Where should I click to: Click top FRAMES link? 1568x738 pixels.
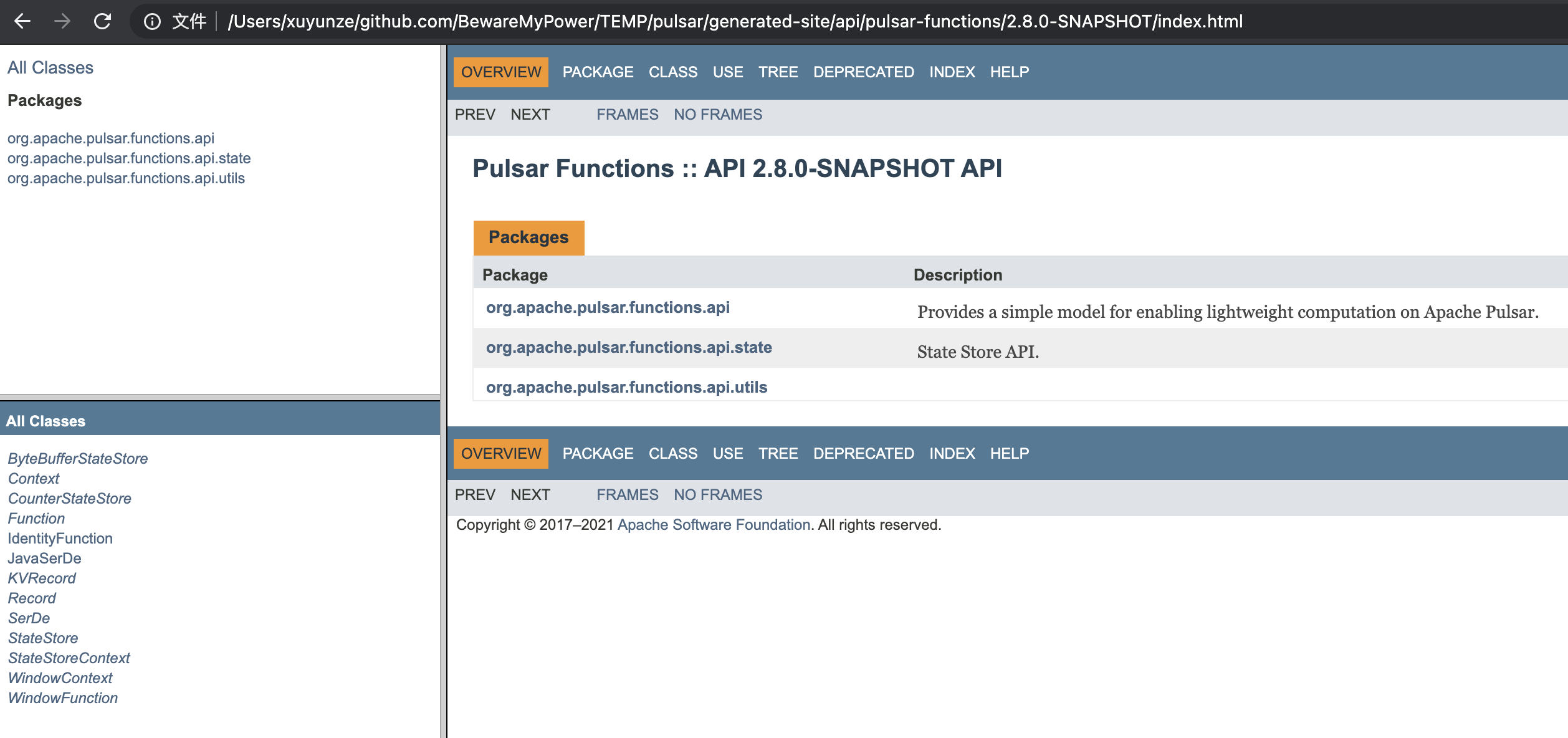pos(627,115)
